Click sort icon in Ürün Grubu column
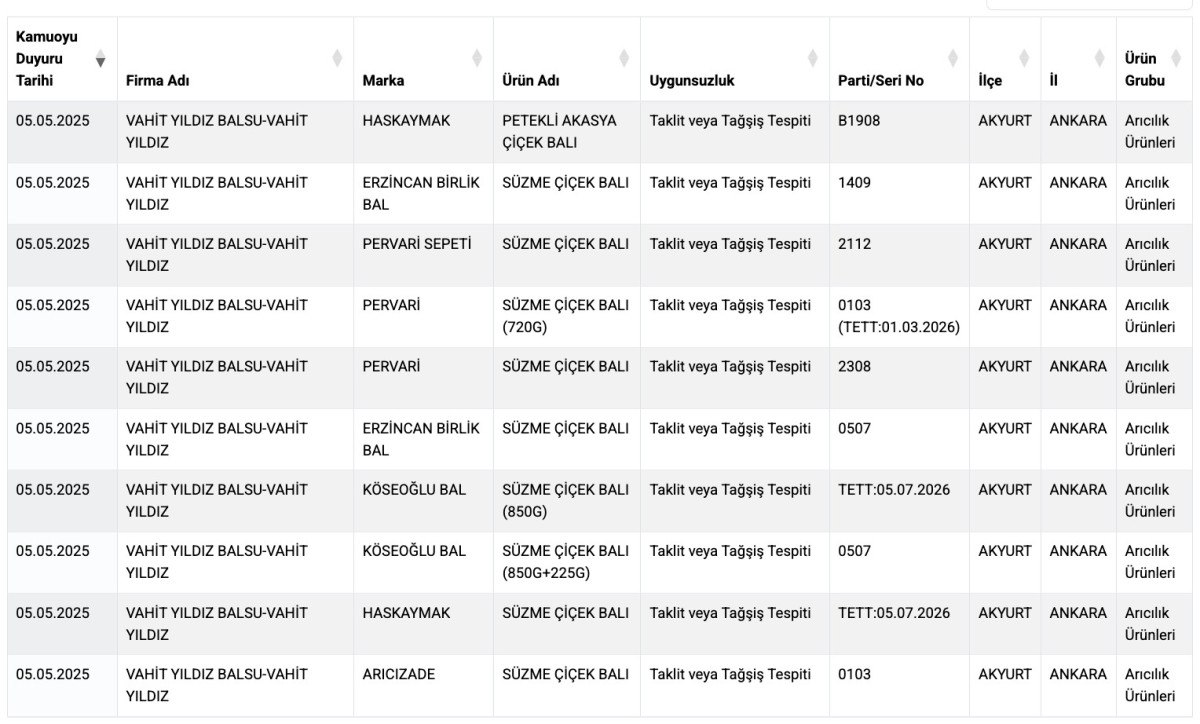 pos(1176,58)
